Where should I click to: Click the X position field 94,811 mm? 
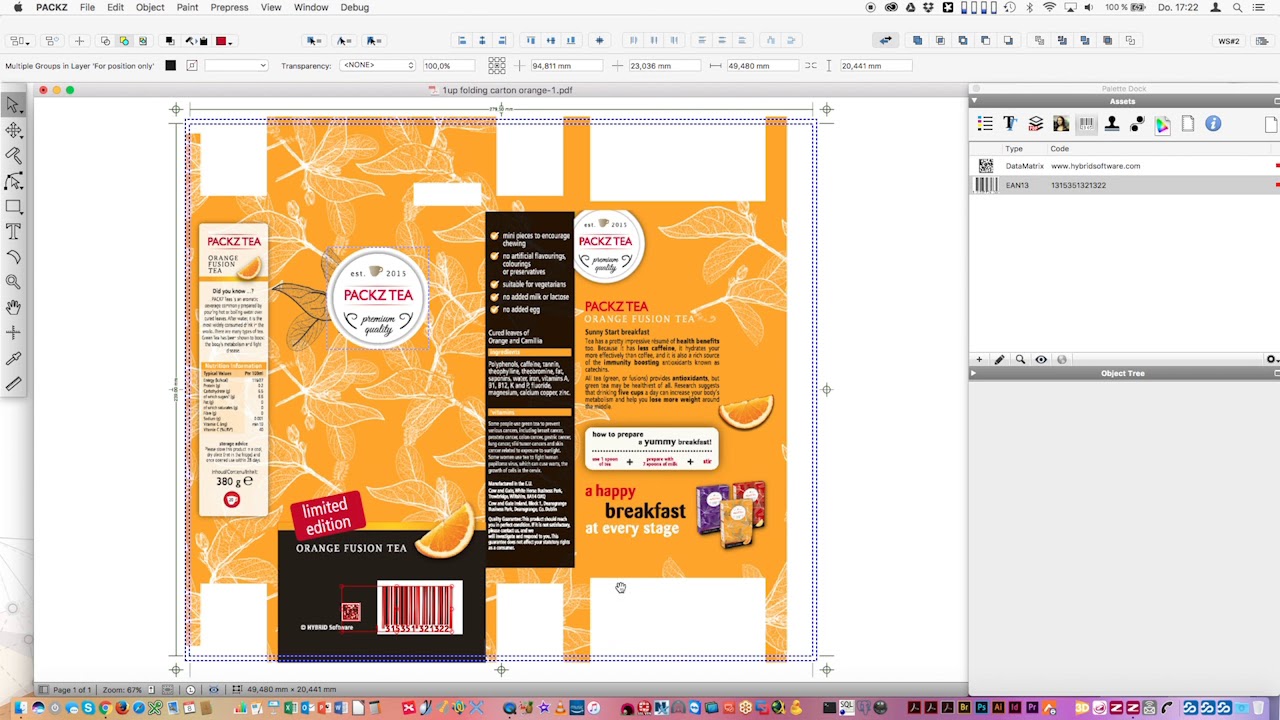(x=565, y=66)
